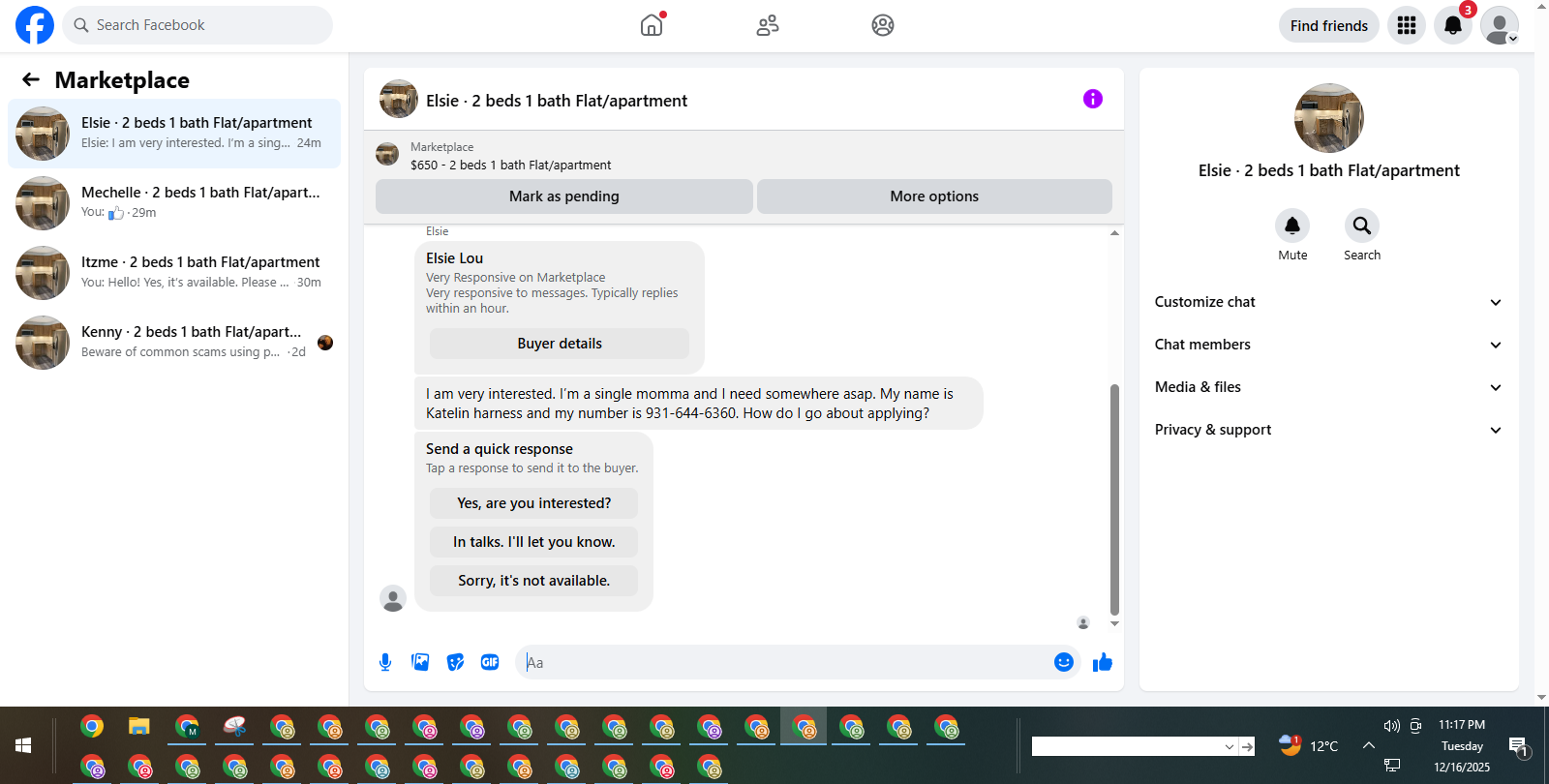Screen dimensions: 1549x784
Task: Open the Itzme conversation in the list
Action: pyautogui.click(x=174, y=273)
